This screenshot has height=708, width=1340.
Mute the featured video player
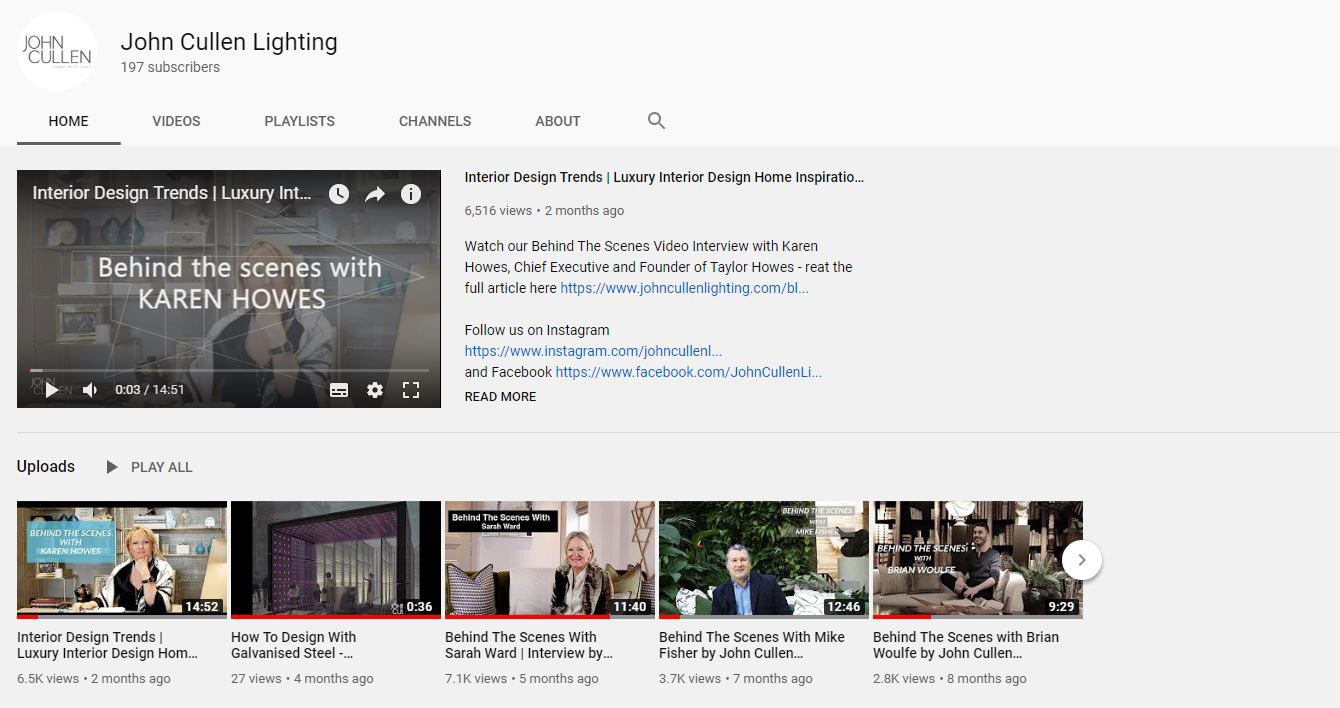[x=90, y=390]
